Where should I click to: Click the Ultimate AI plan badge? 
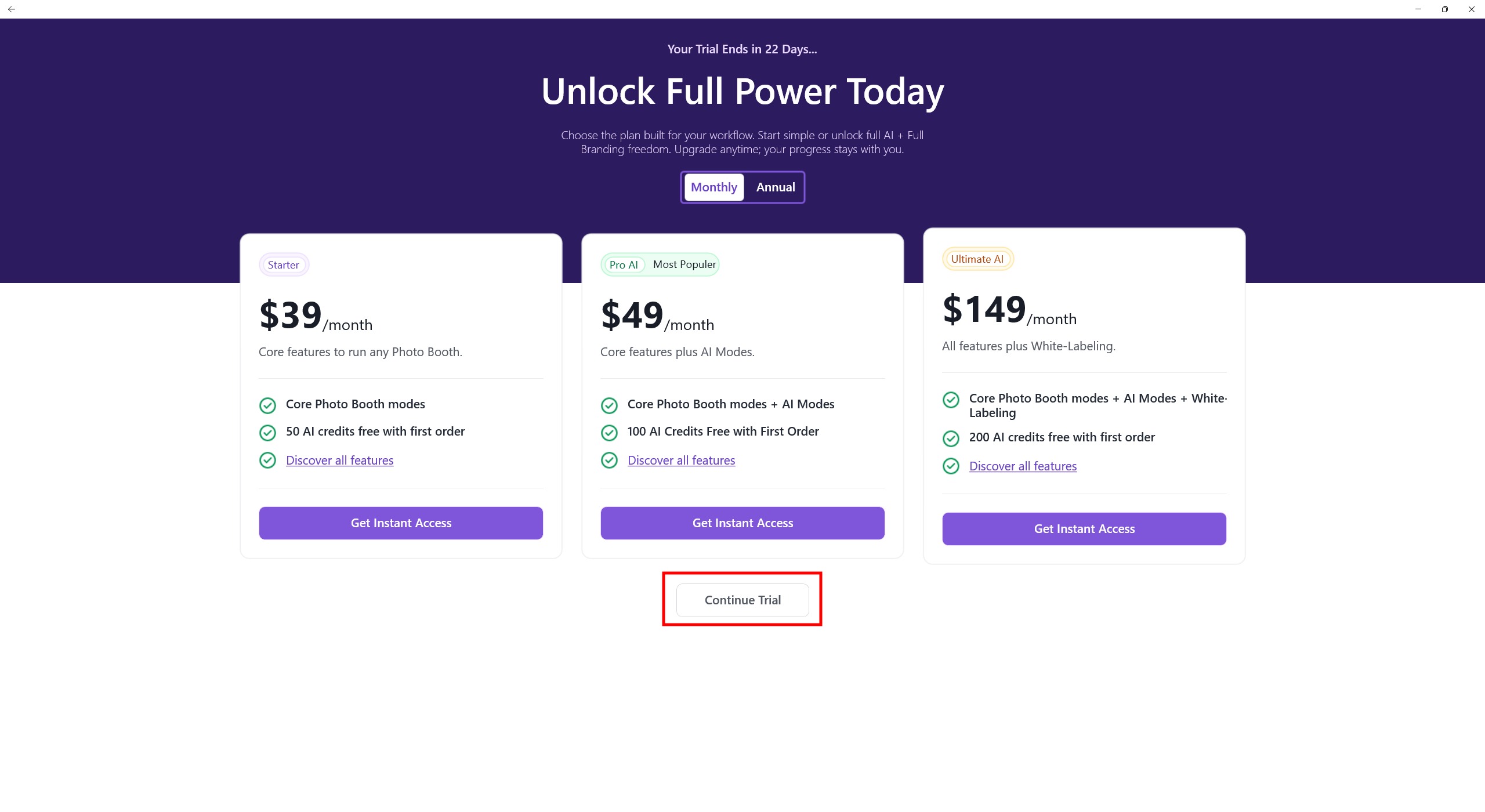coord(977,259)
